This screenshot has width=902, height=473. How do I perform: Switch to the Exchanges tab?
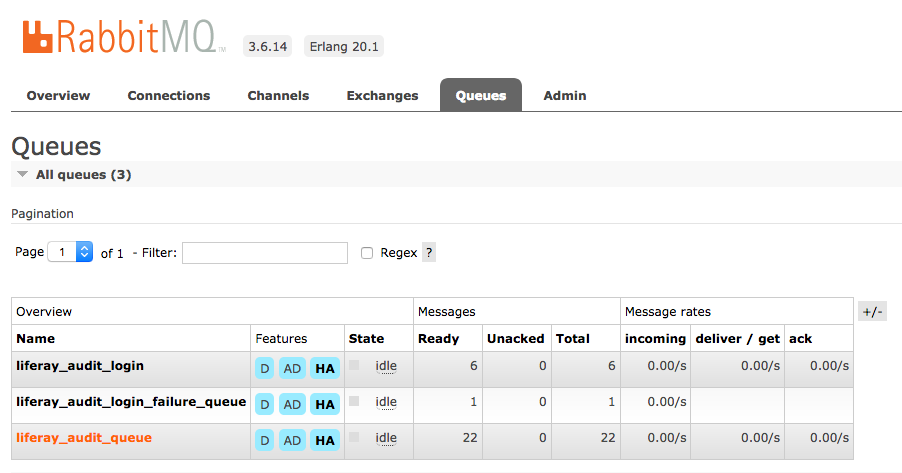click(x=382, y=96)
